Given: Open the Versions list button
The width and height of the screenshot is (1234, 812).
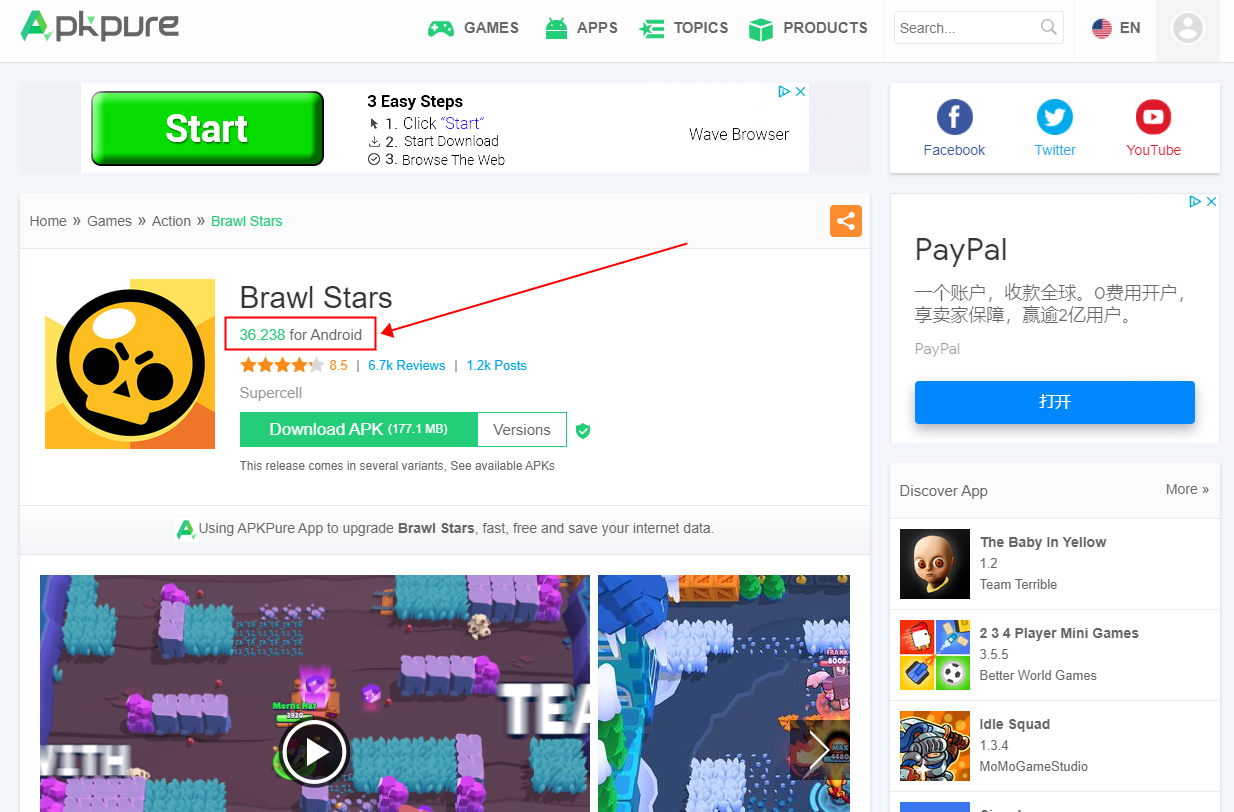Looking at the screenshot, I should pyautogui.click(x=522, y=429).
